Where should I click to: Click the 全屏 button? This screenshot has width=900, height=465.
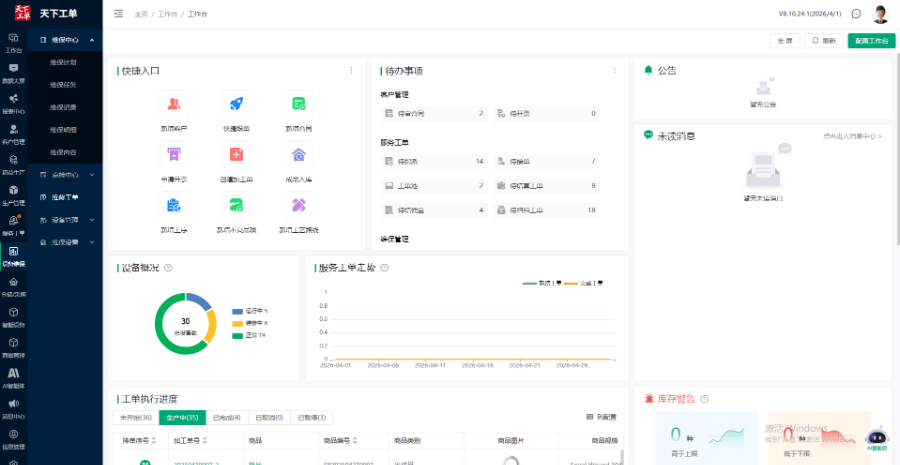click(x=785, y=41)
